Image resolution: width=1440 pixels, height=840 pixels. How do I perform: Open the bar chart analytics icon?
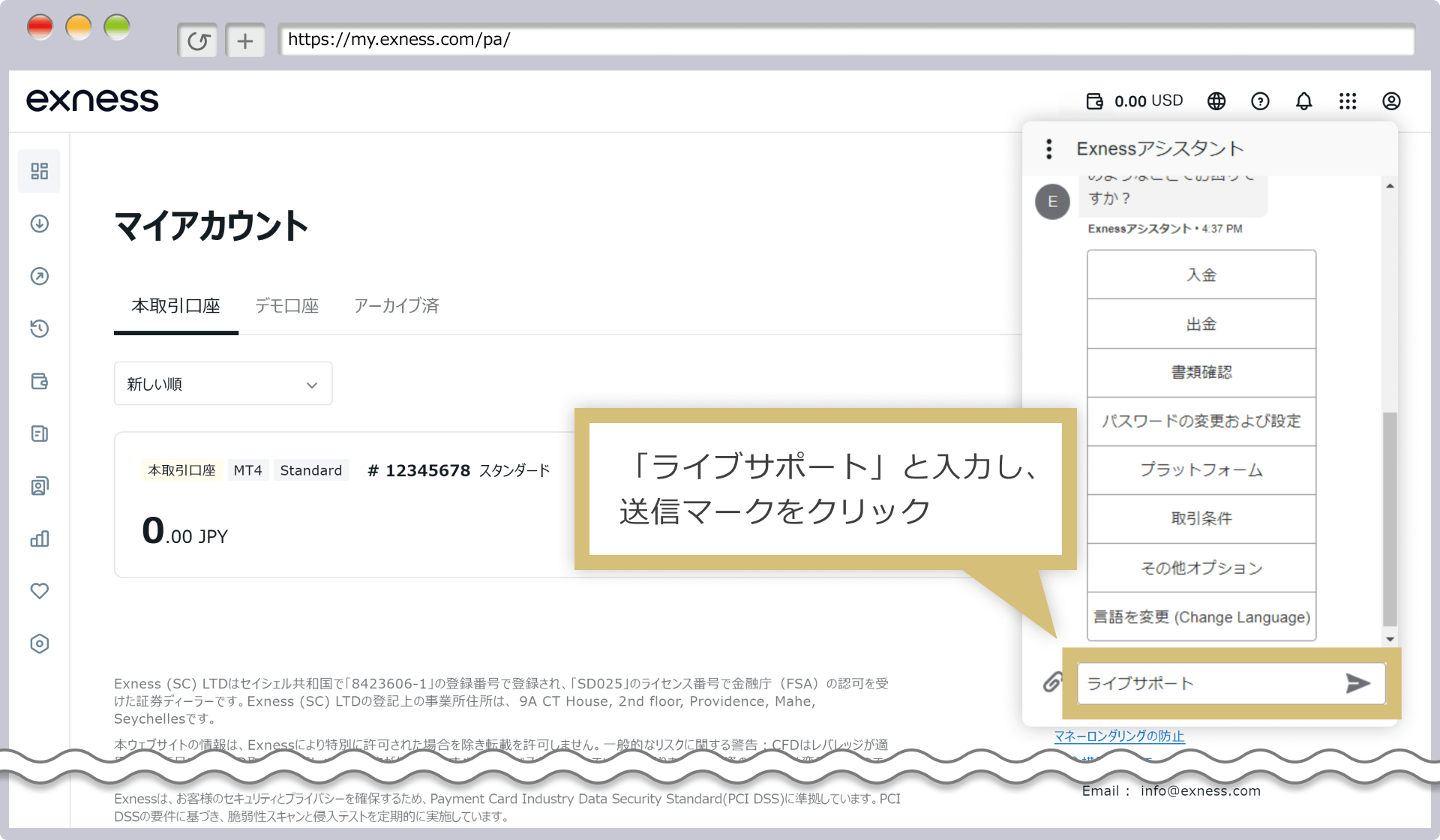tap(40, 538)
